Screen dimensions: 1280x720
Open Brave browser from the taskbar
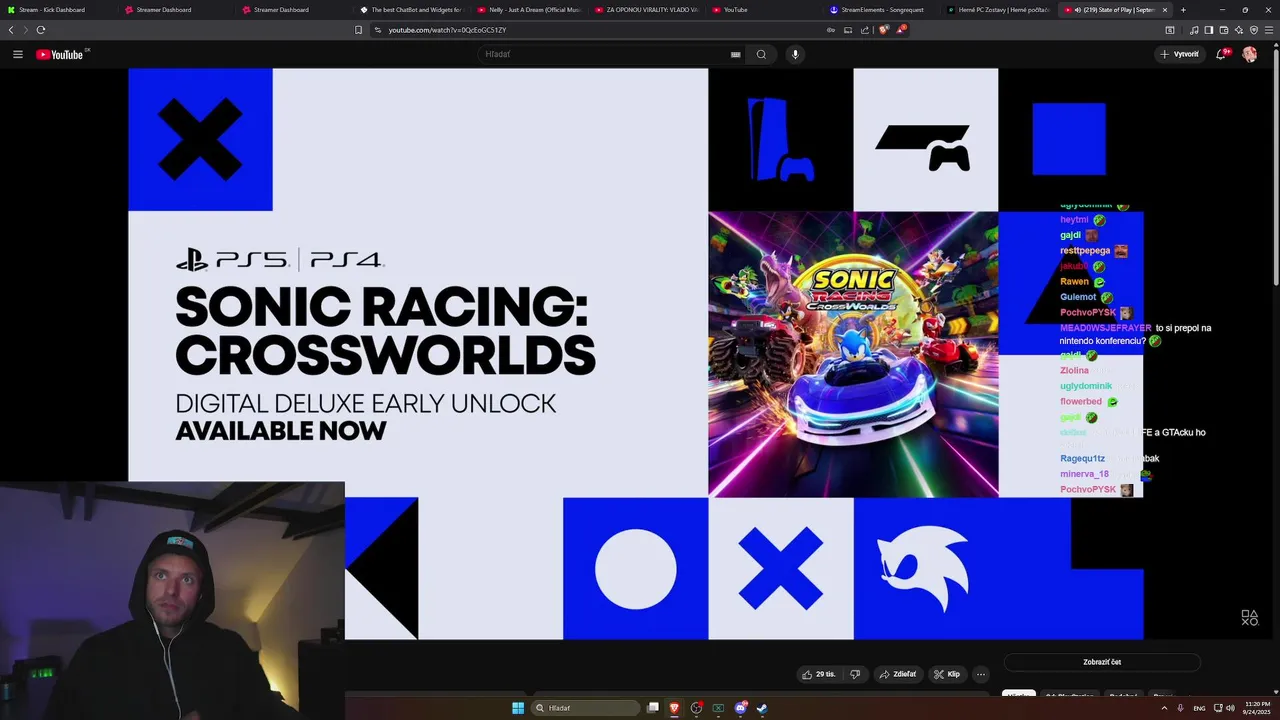(675, 708)
